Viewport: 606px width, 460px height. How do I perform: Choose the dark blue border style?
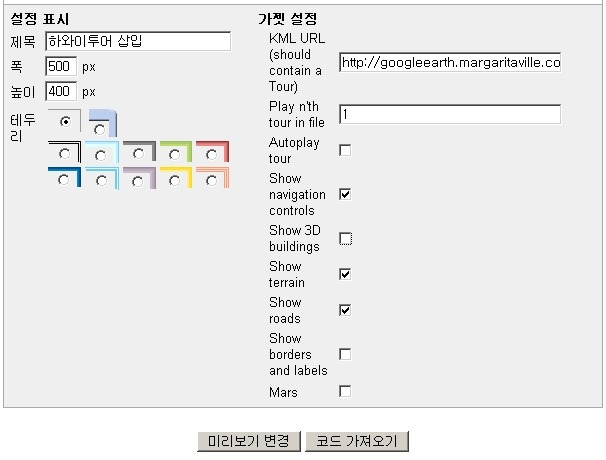tap(63, 180)
